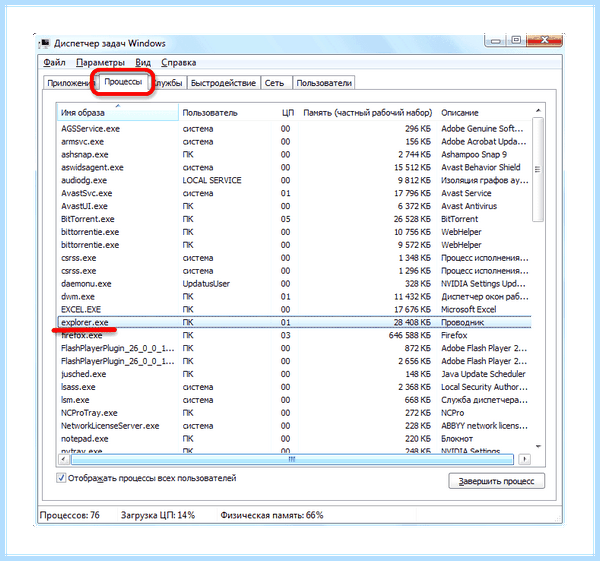Open the Вид menu
The width and height of the screenshot is (600, 561).
(x=143, y=62)
